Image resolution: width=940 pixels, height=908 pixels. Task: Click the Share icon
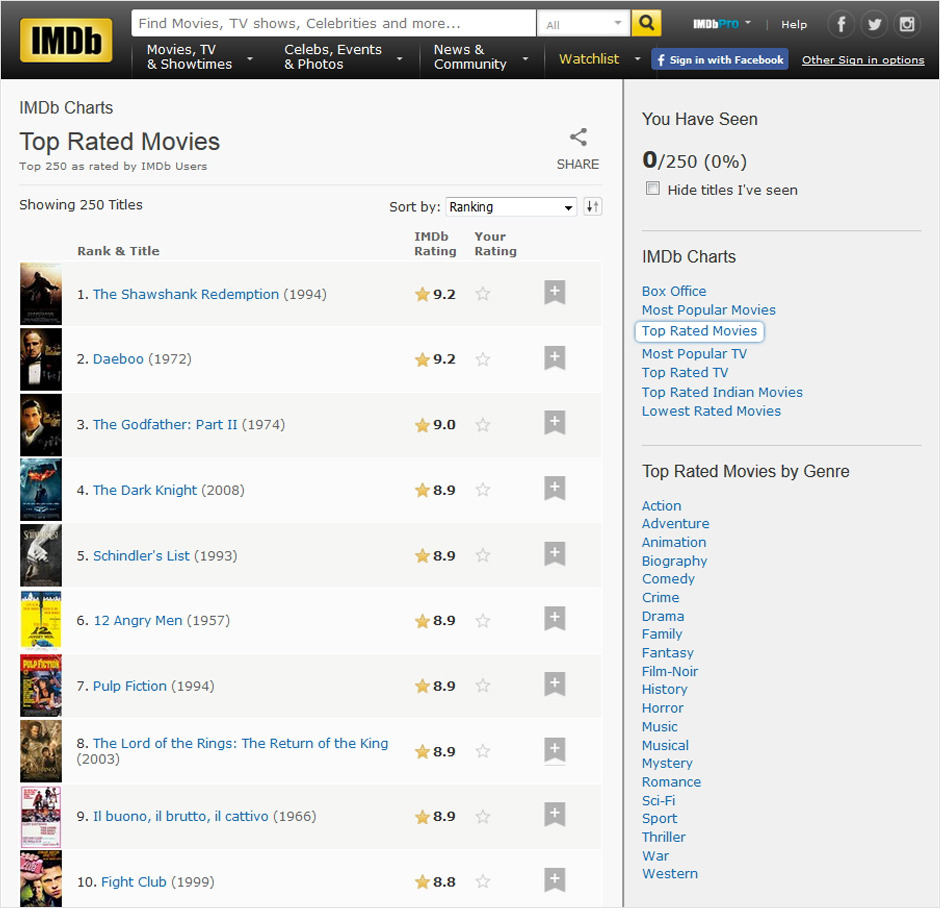[x=577, y=138]
